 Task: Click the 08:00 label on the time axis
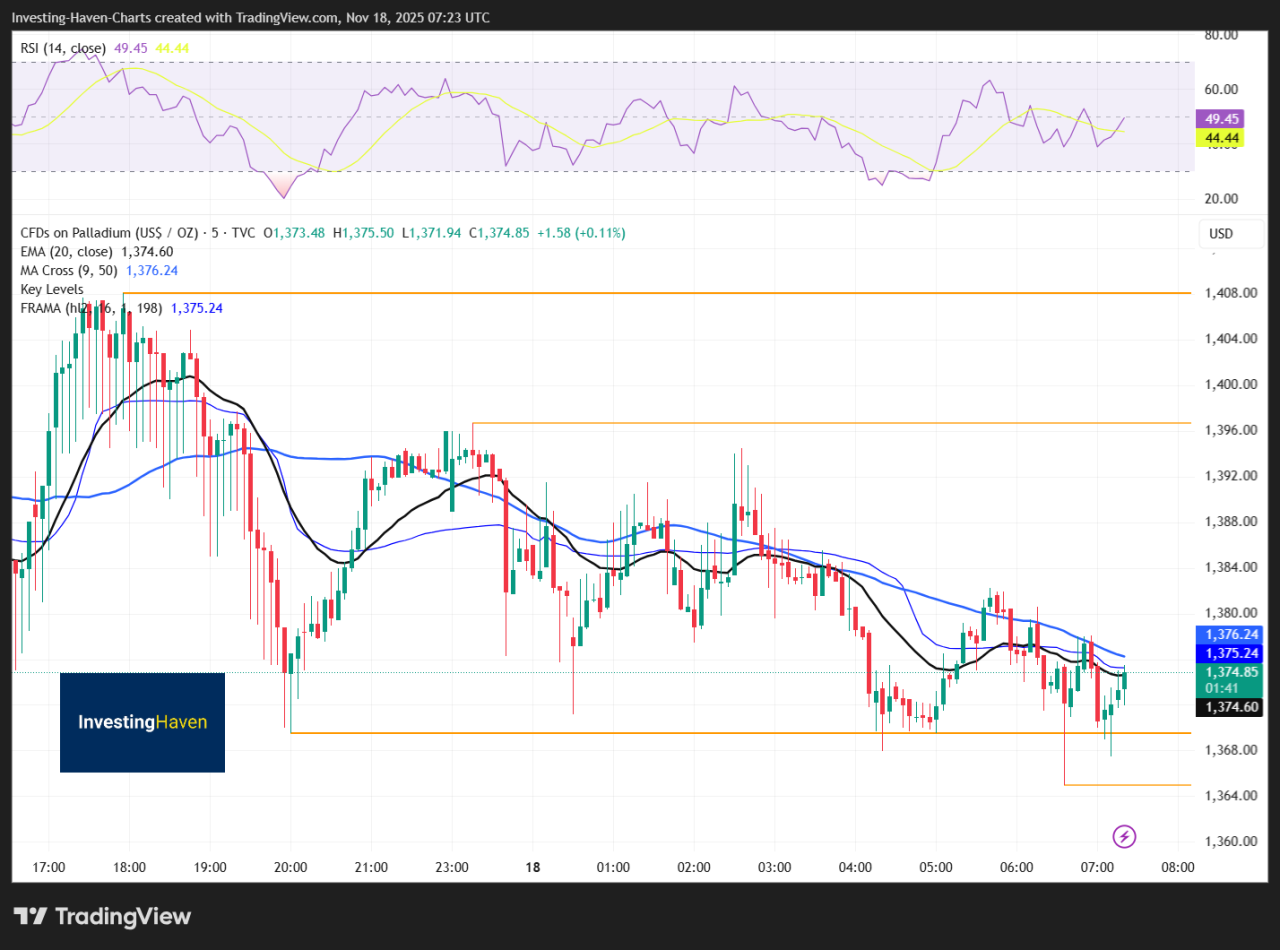1178,867
